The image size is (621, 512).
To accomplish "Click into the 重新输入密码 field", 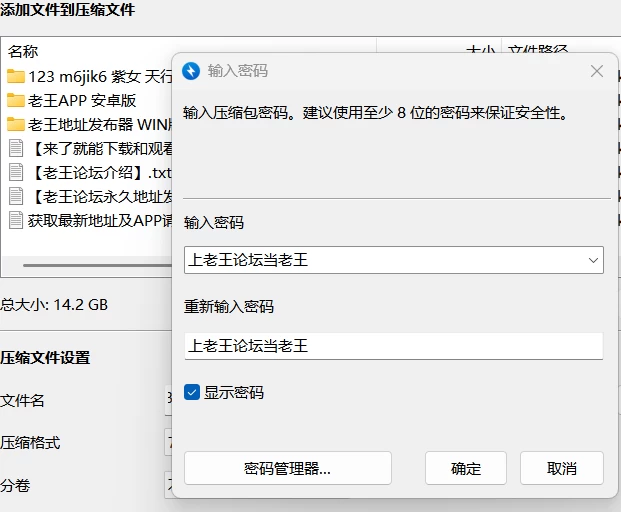I will (394, 346).
